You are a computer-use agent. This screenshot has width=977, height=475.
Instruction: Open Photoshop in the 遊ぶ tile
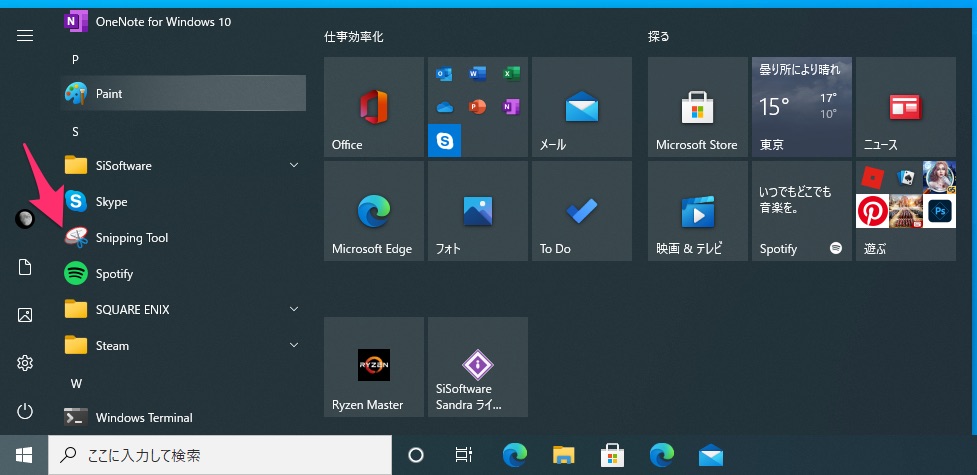[939, 211]
